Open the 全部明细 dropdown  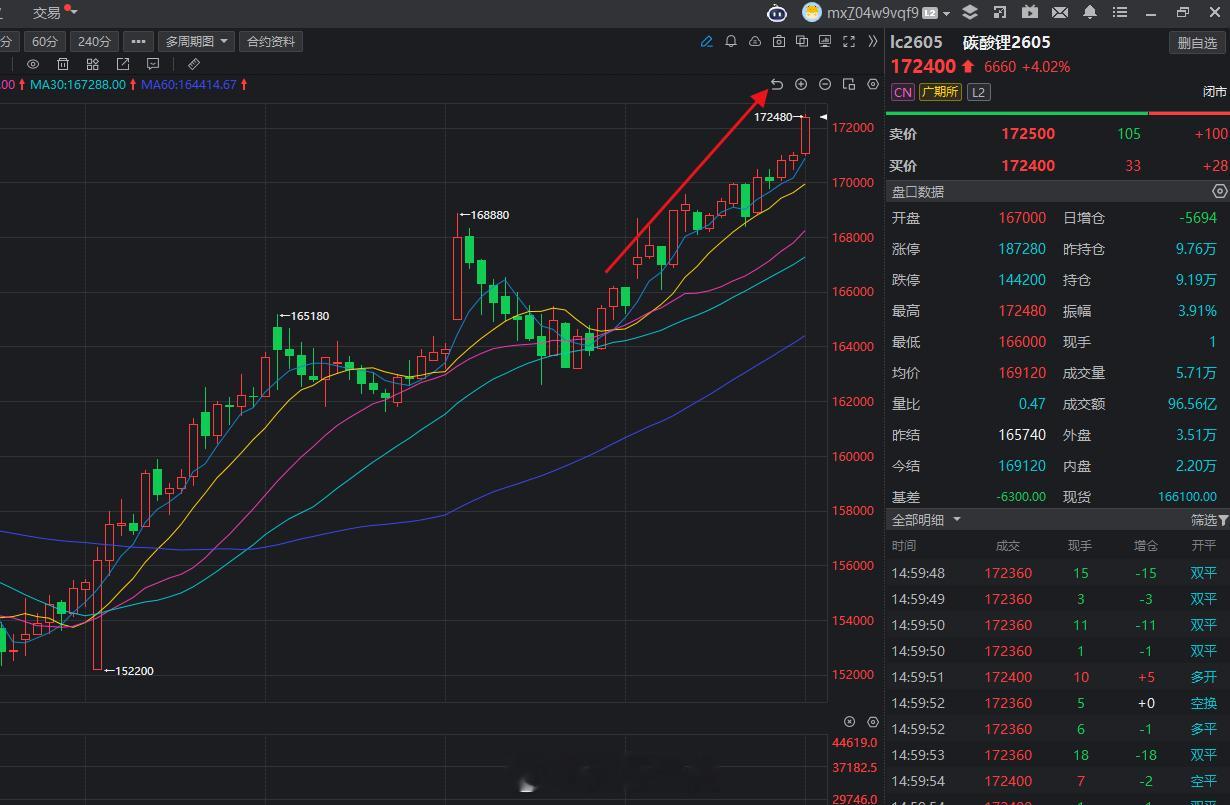pos(927,520)
